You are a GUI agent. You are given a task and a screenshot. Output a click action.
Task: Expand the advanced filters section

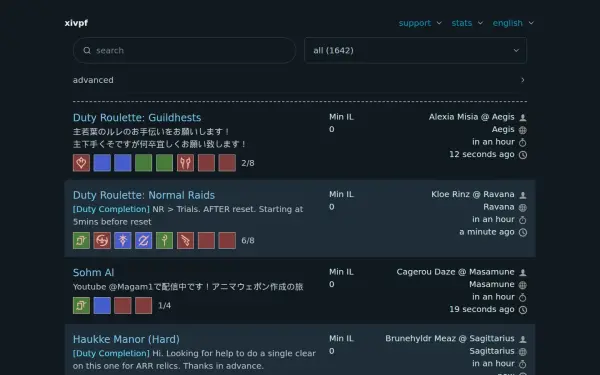(x=300, y=80)
